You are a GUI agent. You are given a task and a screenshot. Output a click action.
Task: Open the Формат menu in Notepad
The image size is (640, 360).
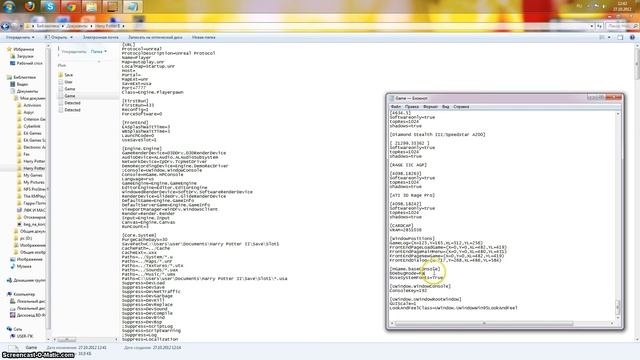[430, 107]
